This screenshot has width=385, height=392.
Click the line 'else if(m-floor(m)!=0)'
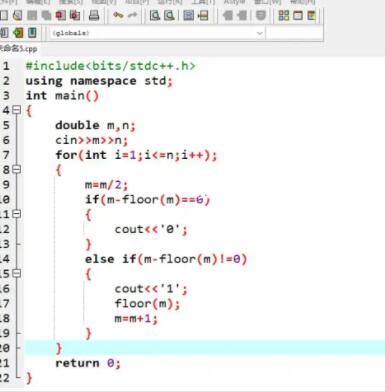tap(166, 259)
